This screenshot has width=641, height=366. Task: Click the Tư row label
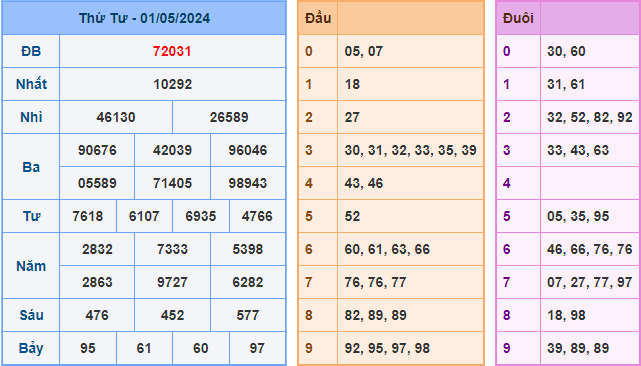(x=31, y=216)
